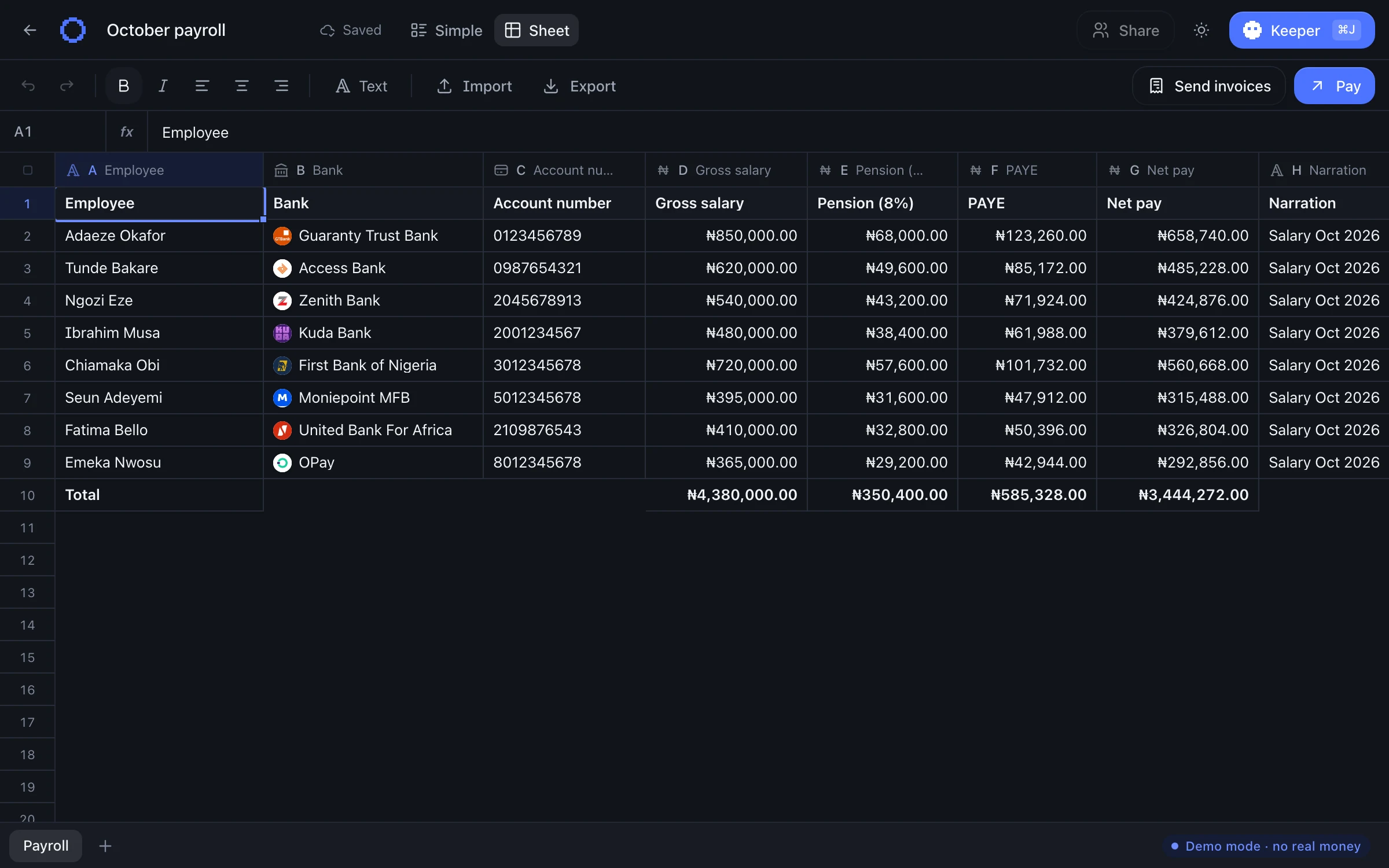Import data into the sheet
The height and width of the screenshot is (868, 1389).
pyautogui.click(x=474, y=86)
